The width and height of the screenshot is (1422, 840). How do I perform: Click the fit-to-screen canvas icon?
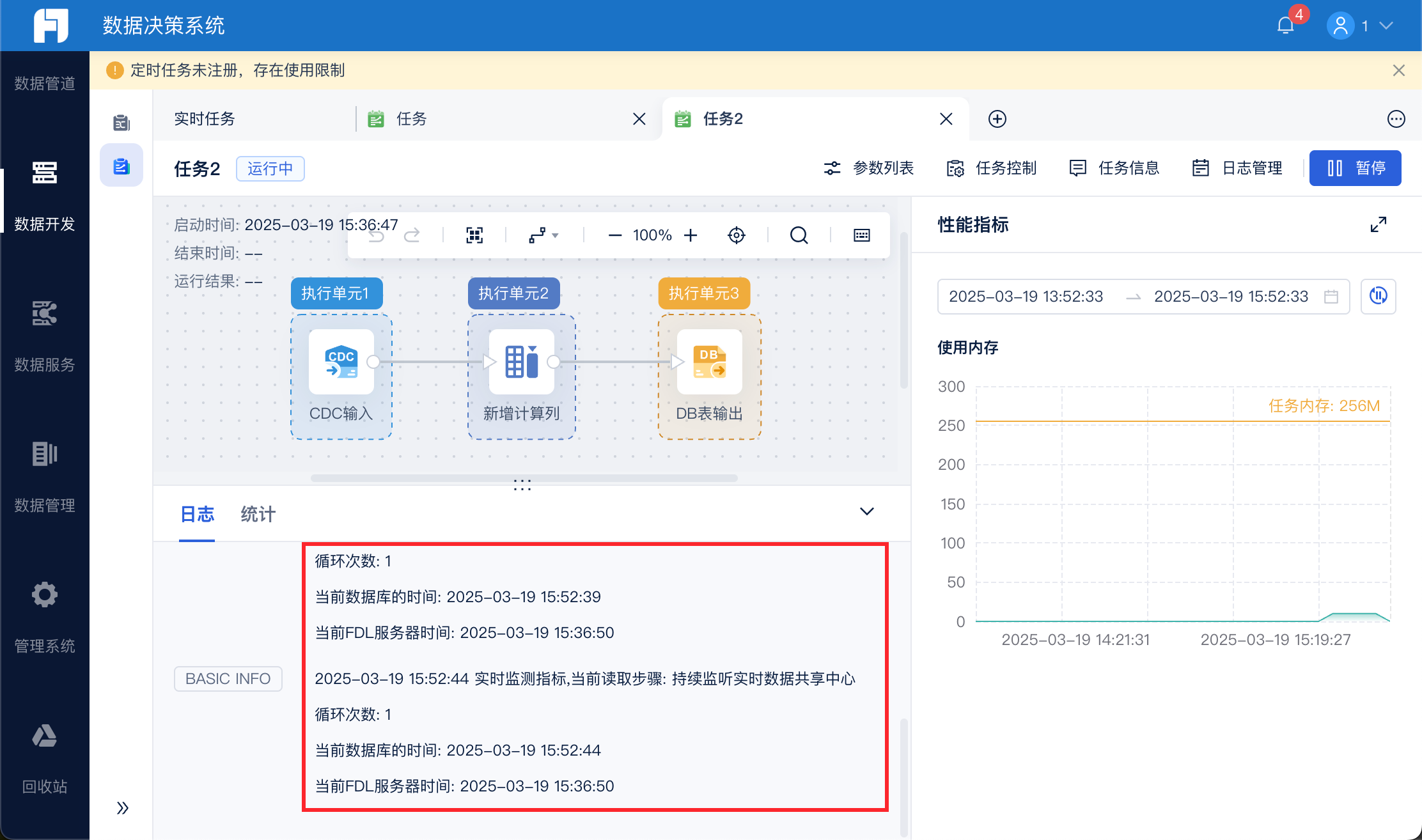pos(474,235)
